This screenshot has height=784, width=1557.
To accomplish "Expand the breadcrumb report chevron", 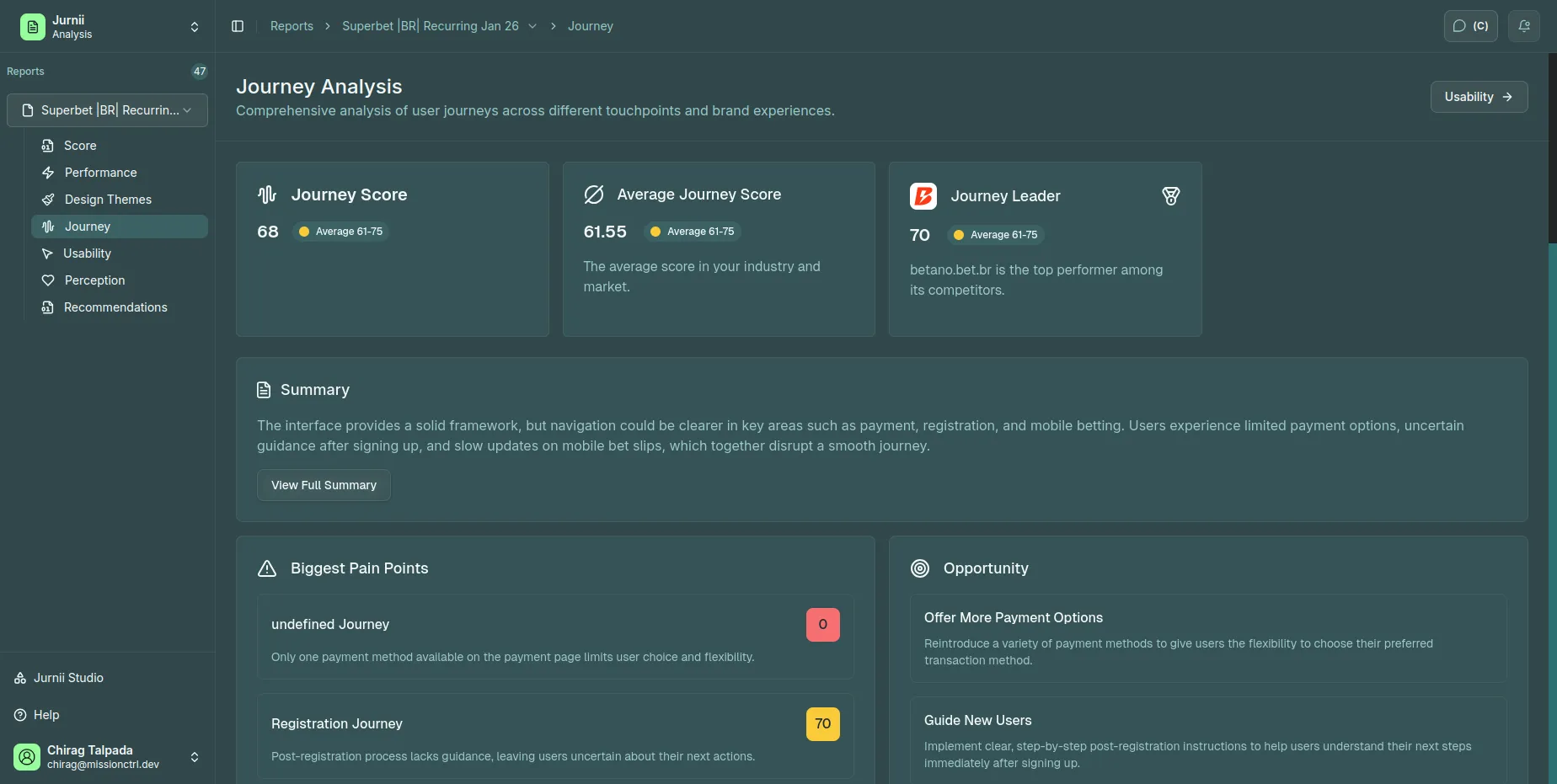I will (x=532, y=26).
